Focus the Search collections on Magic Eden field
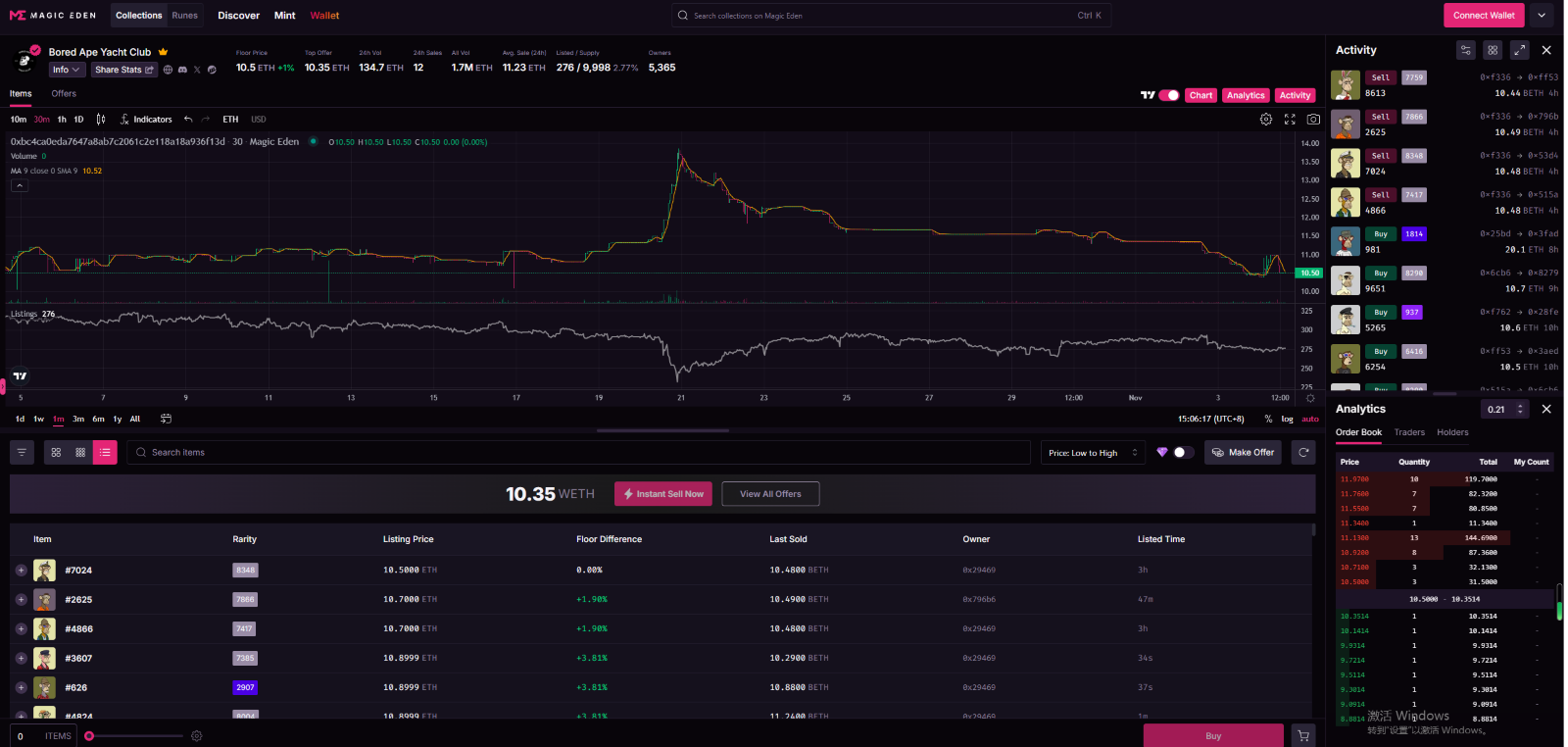The height and width of the screenshot is (747, 1568). 891,16
